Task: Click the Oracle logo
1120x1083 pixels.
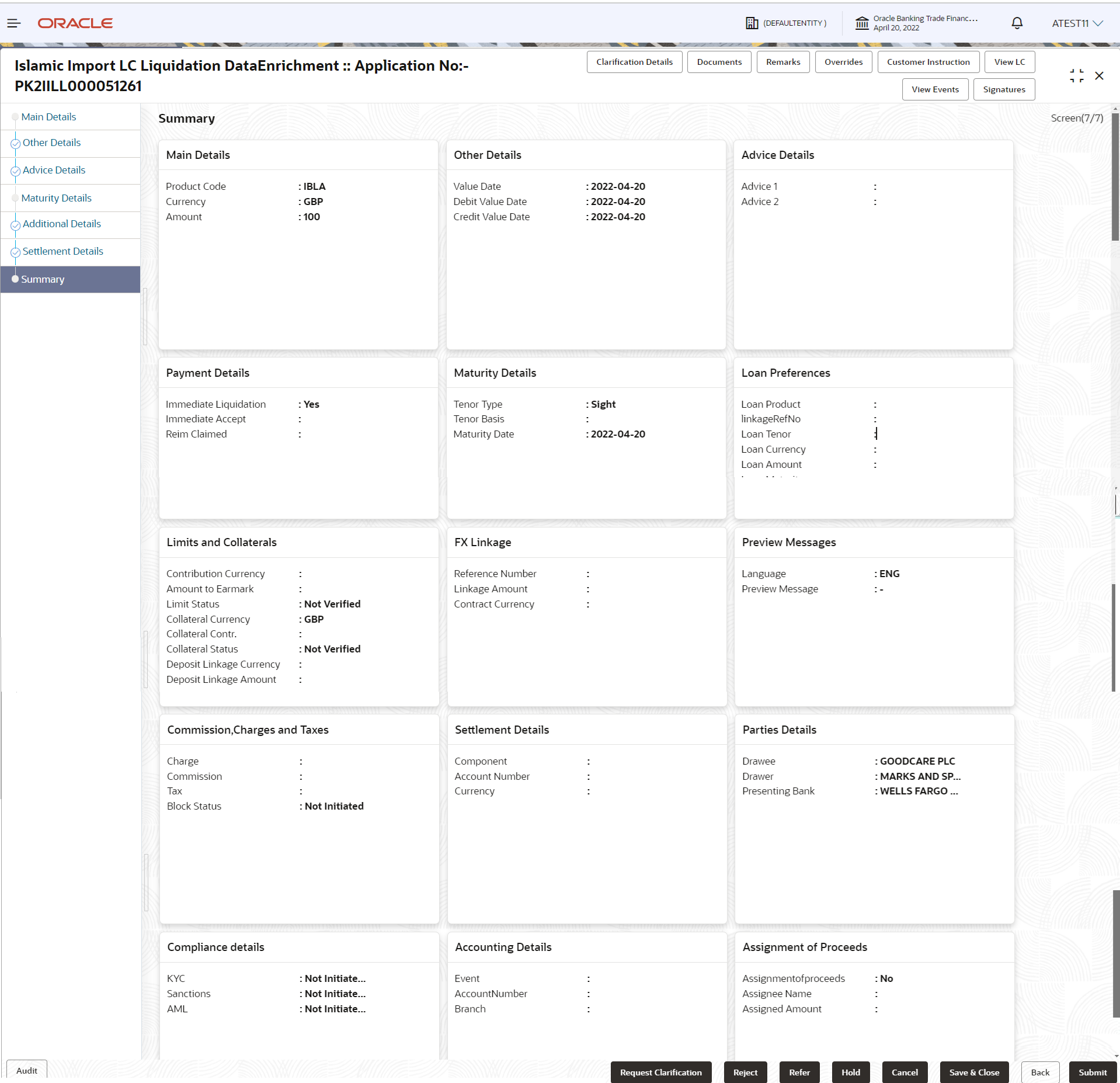Action: click(x=75, y=23)
